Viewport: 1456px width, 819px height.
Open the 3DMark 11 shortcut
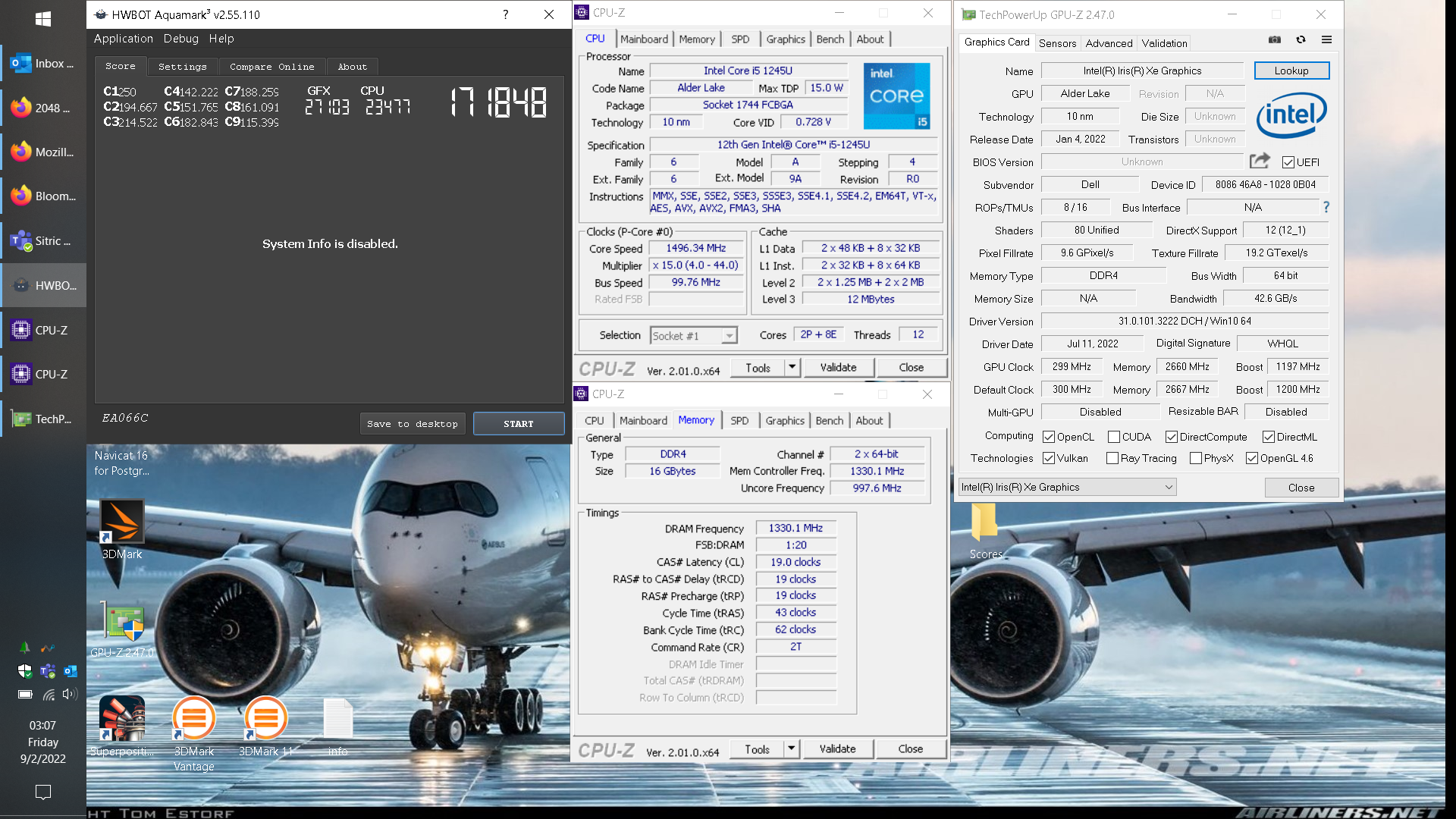pos(265,726)
